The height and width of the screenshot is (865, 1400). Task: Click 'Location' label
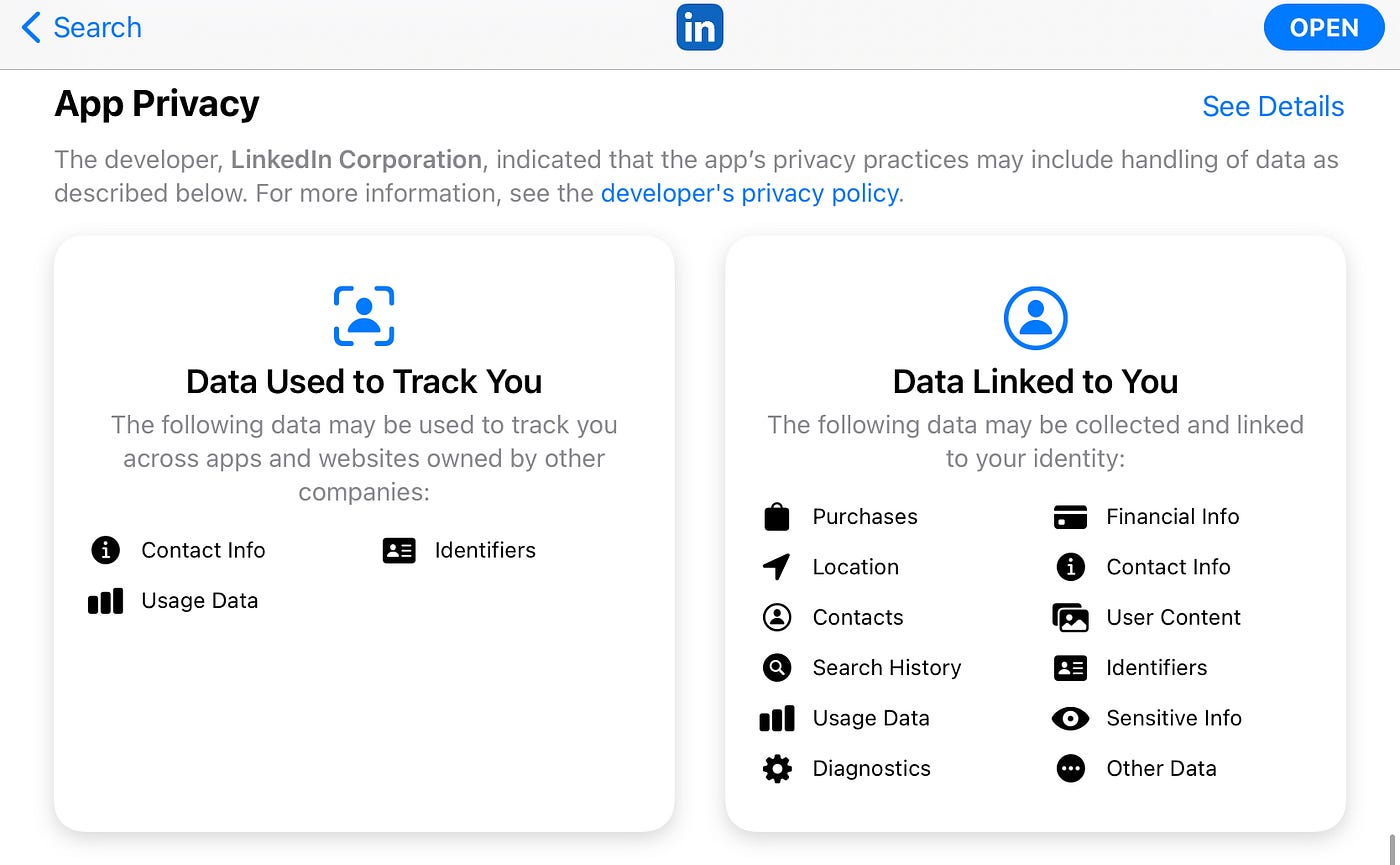pos(856,567)
